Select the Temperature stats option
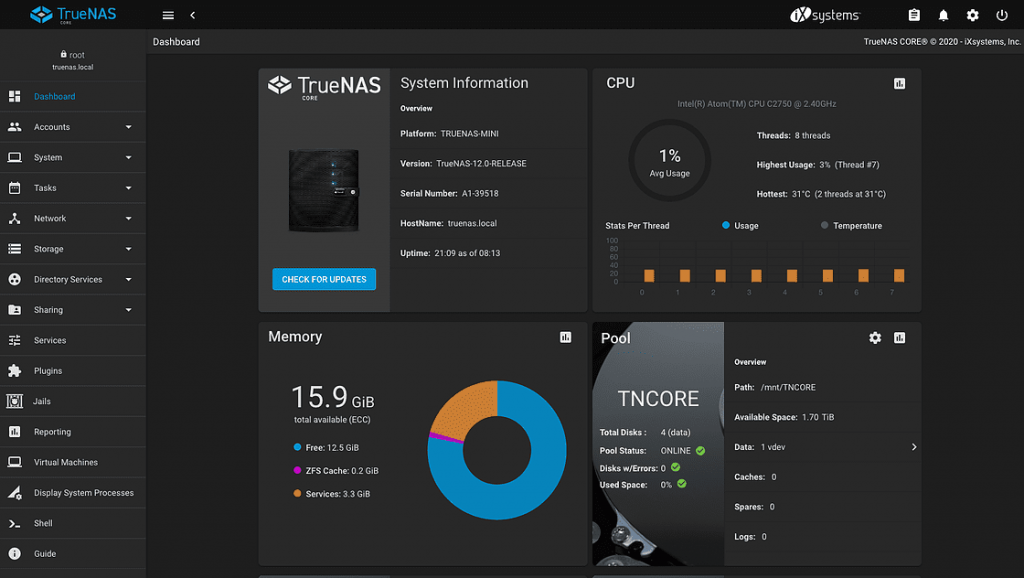1024x578 pixels. [x=852, y=225]
